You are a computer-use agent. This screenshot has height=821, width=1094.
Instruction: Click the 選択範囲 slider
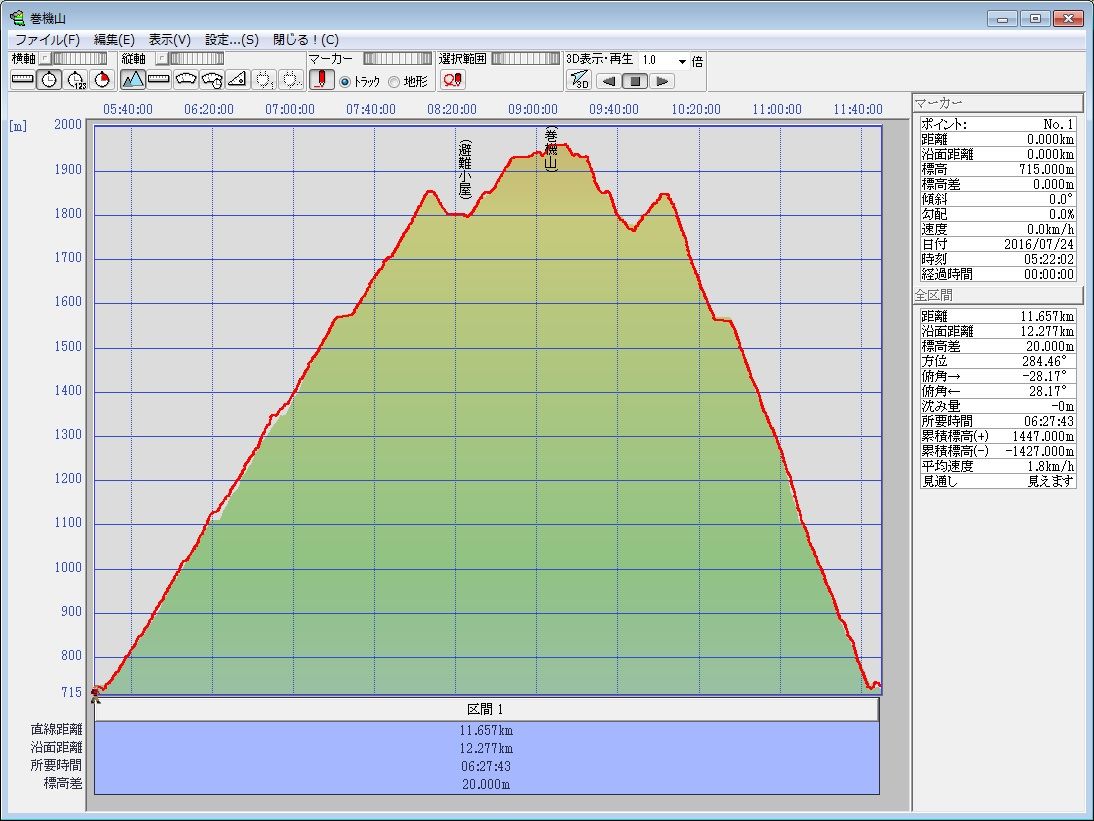(525, 59)
